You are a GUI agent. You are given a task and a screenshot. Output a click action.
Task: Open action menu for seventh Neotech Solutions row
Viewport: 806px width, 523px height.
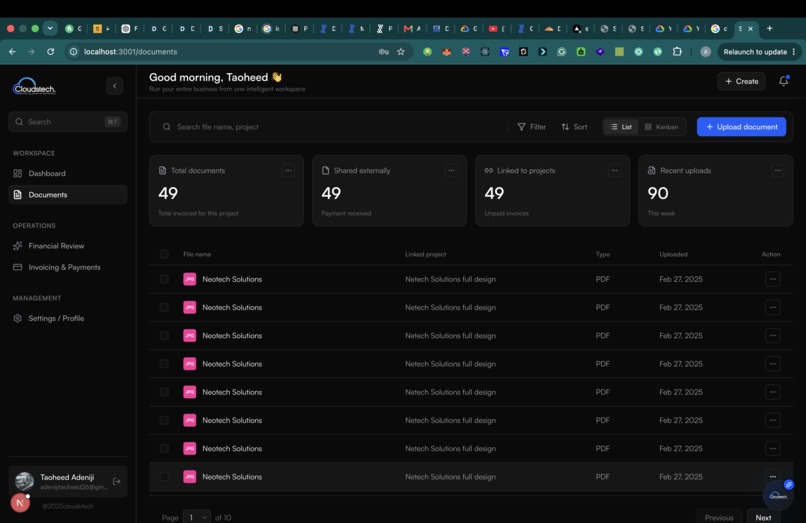pyautogui.click(x=773, y=449)
